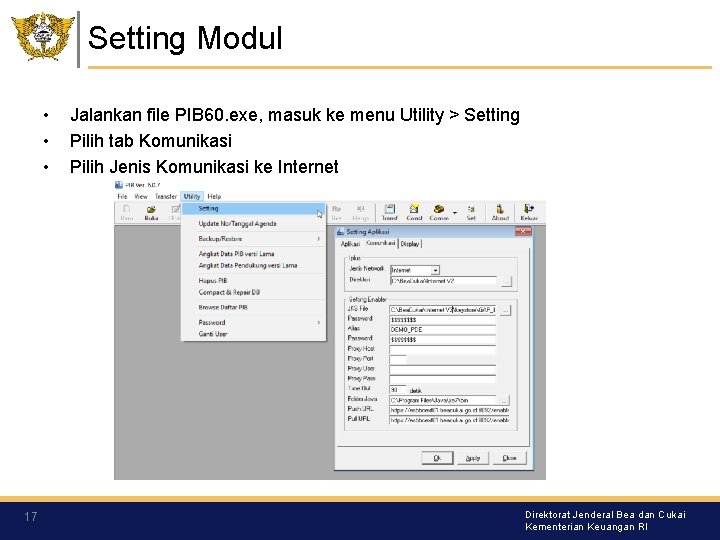Click the Direktori path field
The image size is (720, 540).
pyautogui.click(x=443, y=281)
